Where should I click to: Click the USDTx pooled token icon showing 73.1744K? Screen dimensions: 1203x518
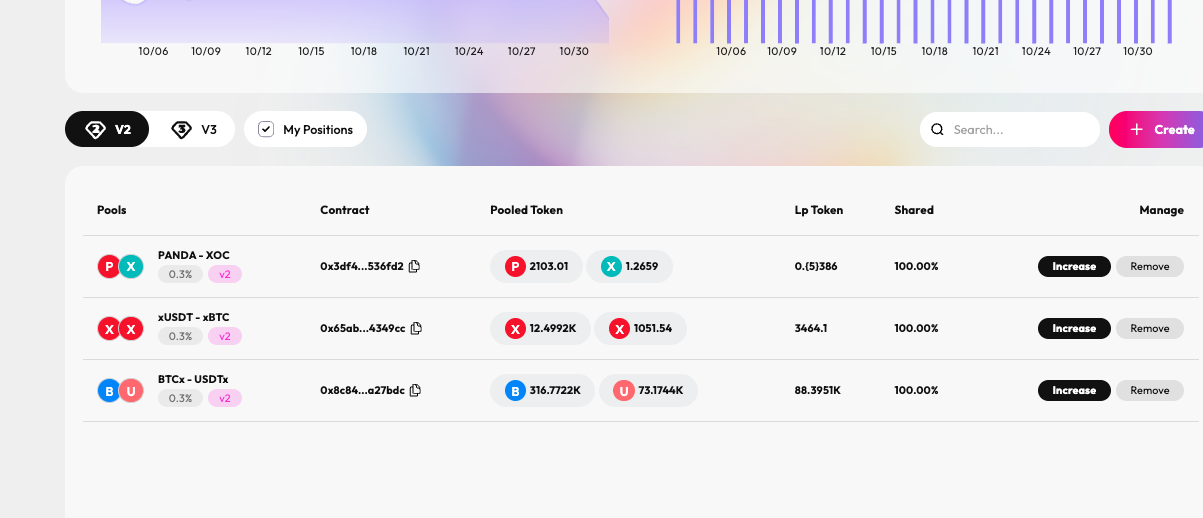(624, 390)
